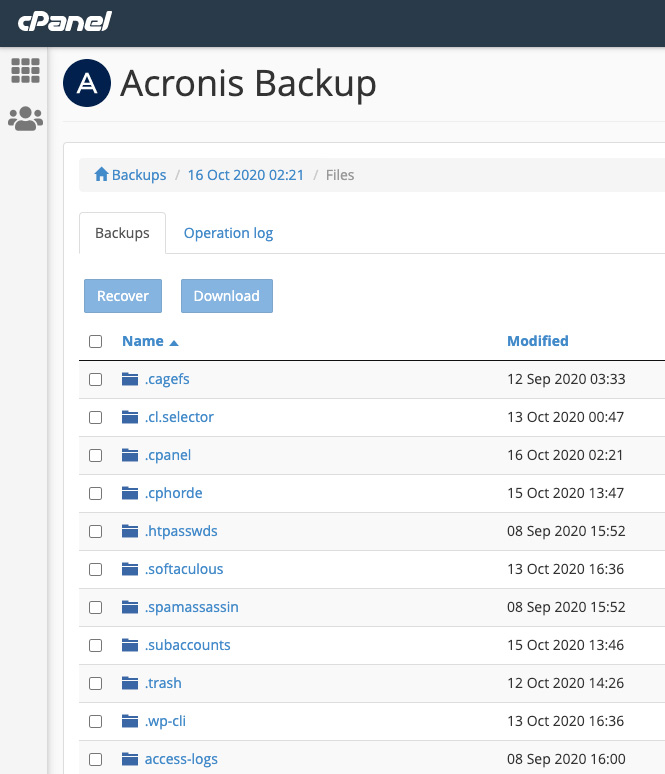
Task: Click the .cagefs folder icon
Action: [x=129, y=379]
